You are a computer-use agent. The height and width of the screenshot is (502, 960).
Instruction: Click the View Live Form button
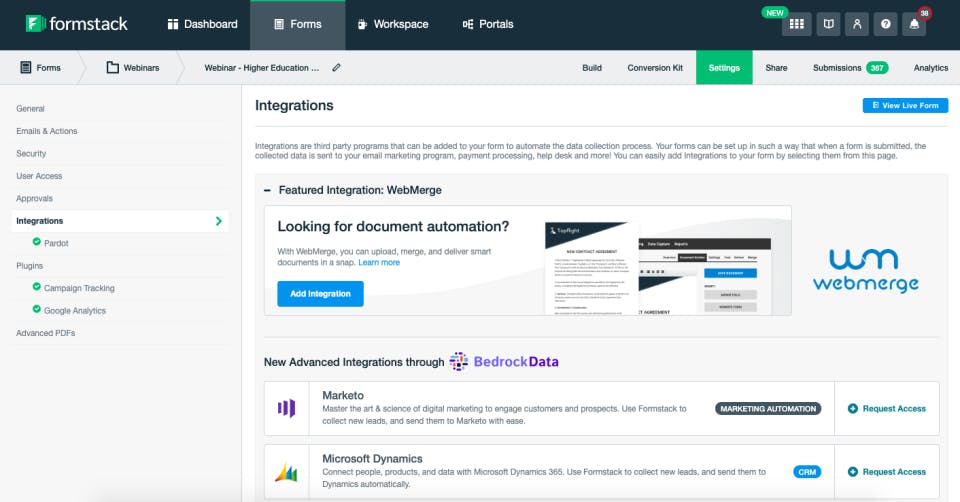click(906, 105)
